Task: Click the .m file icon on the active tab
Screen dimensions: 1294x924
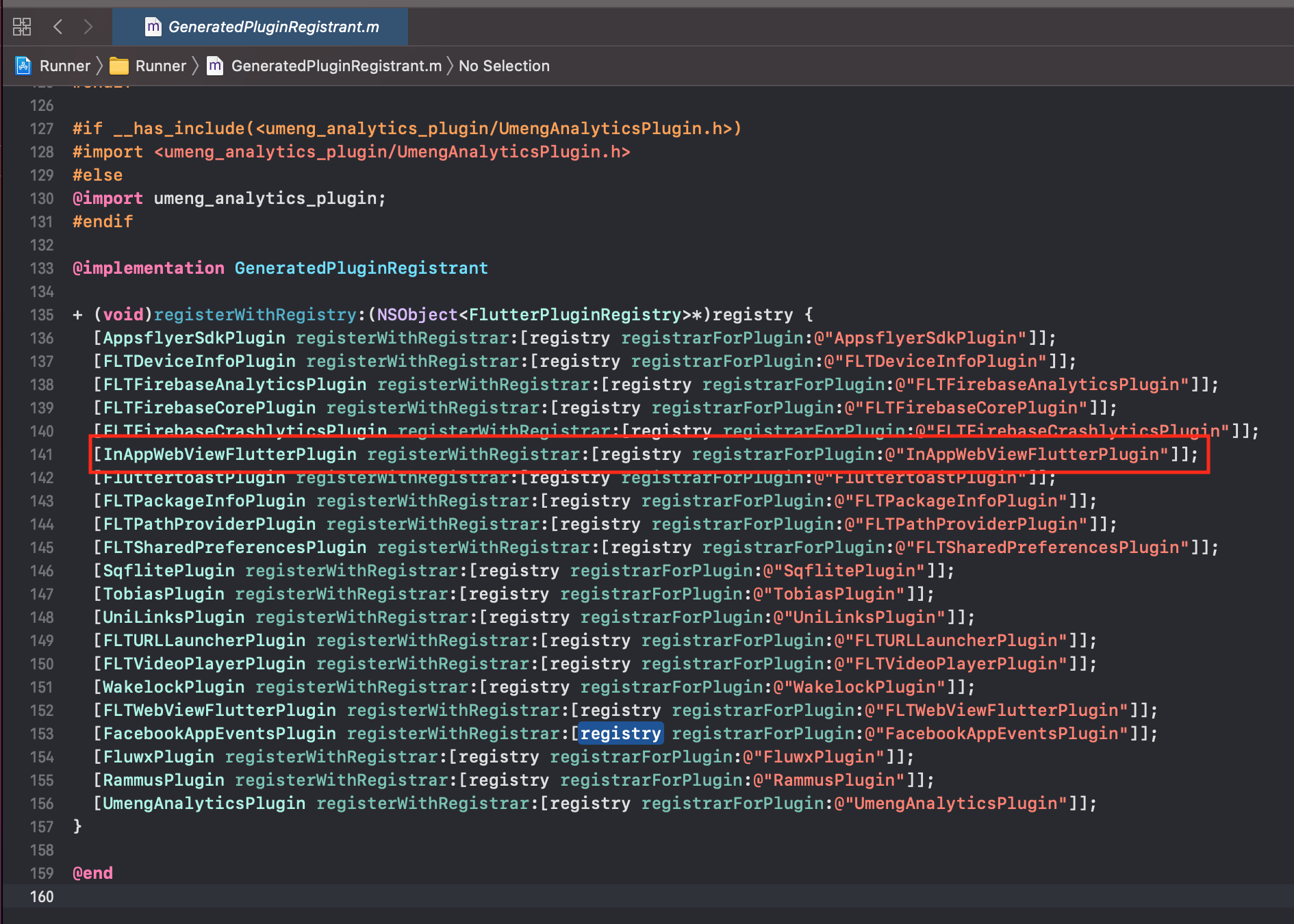Action: point(153,27)
